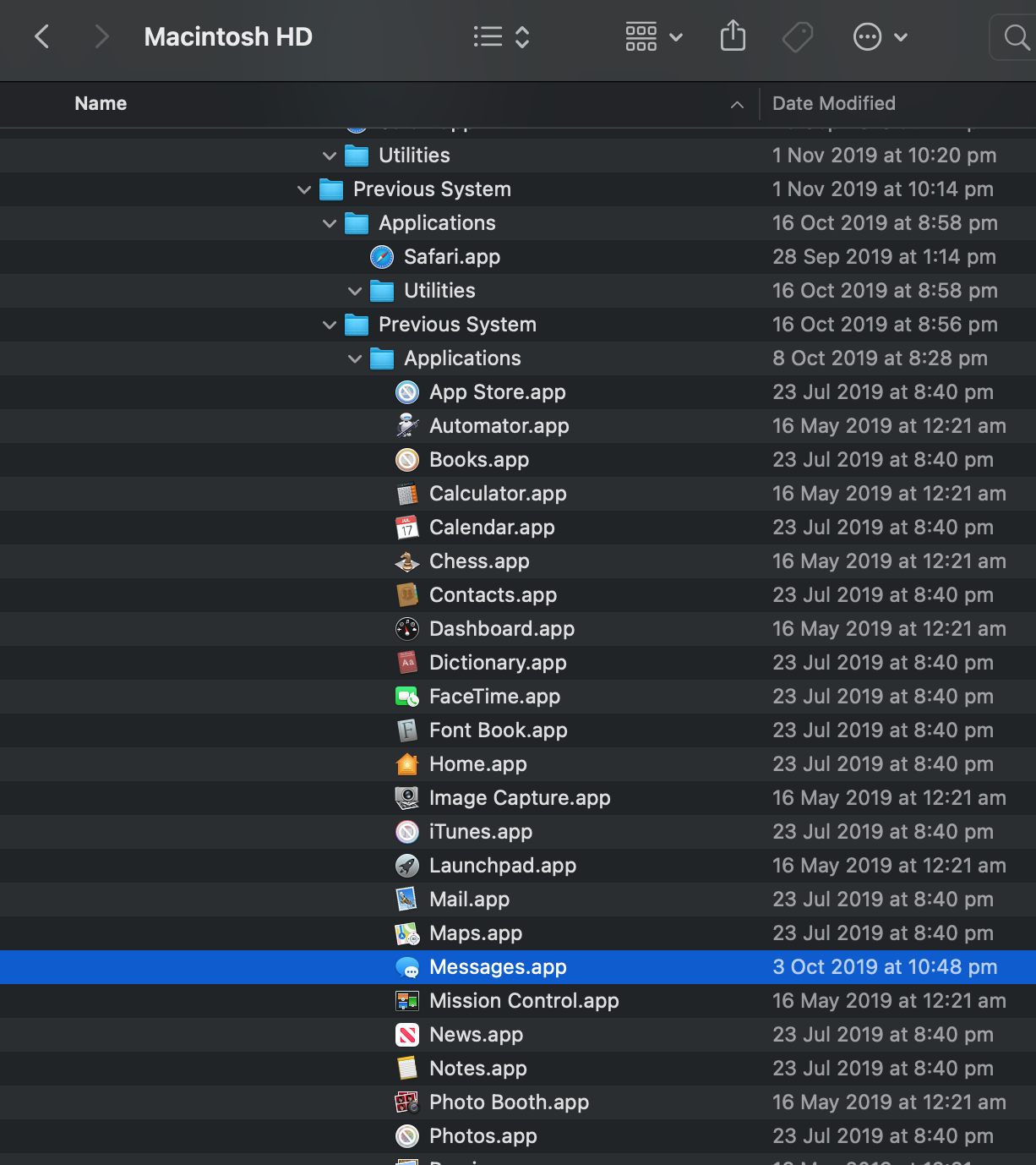Click the Applications name dated 16 Oct 2019
The width and height of the screenshot is (1036, 1165).
click(437, 223)
